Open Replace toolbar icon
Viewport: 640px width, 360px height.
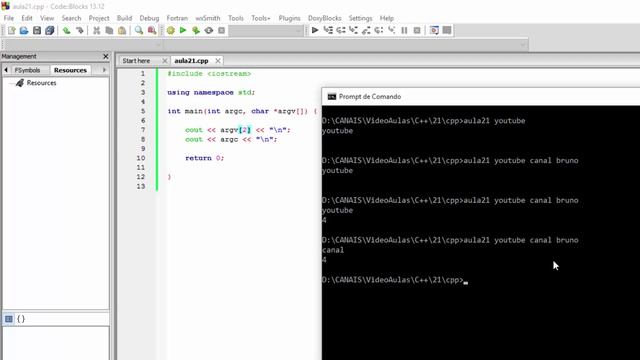(152, 31)
